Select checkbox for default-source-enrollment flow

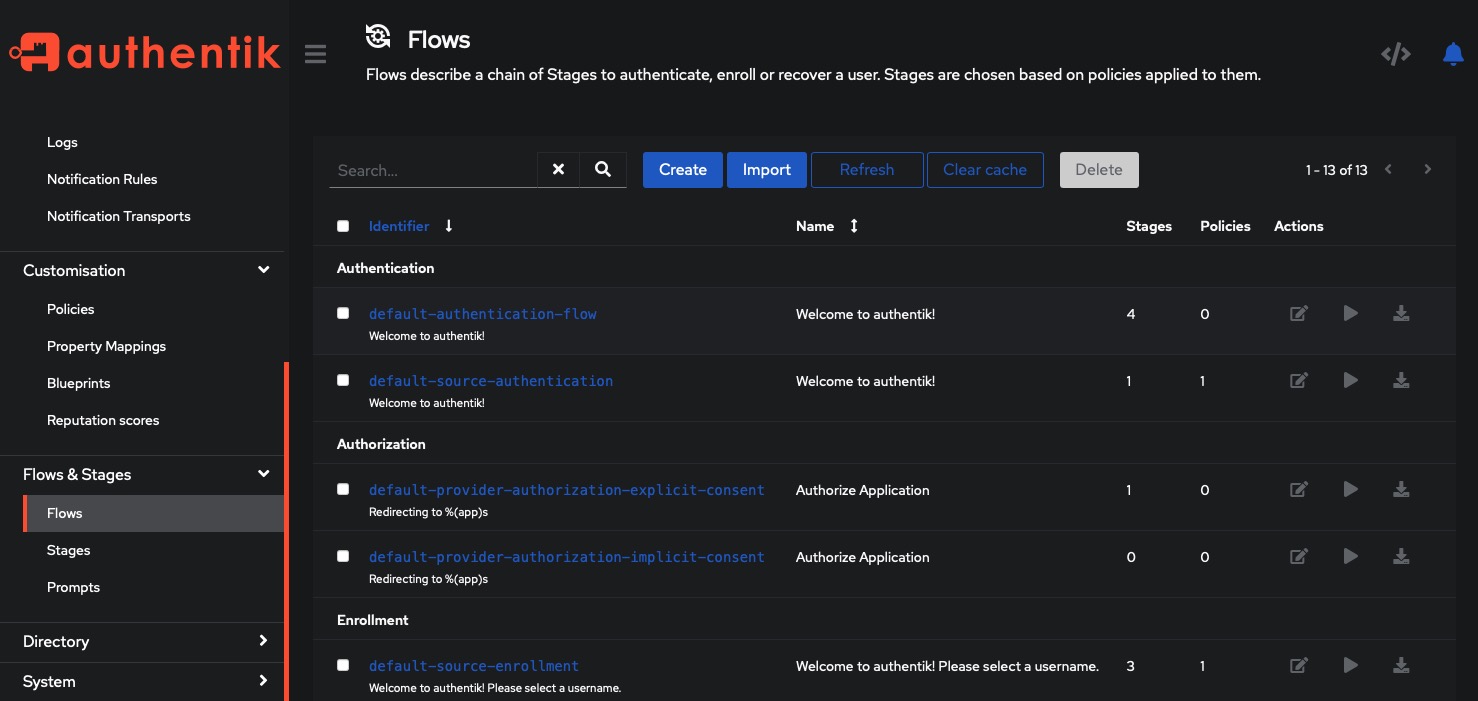point(343,665)
